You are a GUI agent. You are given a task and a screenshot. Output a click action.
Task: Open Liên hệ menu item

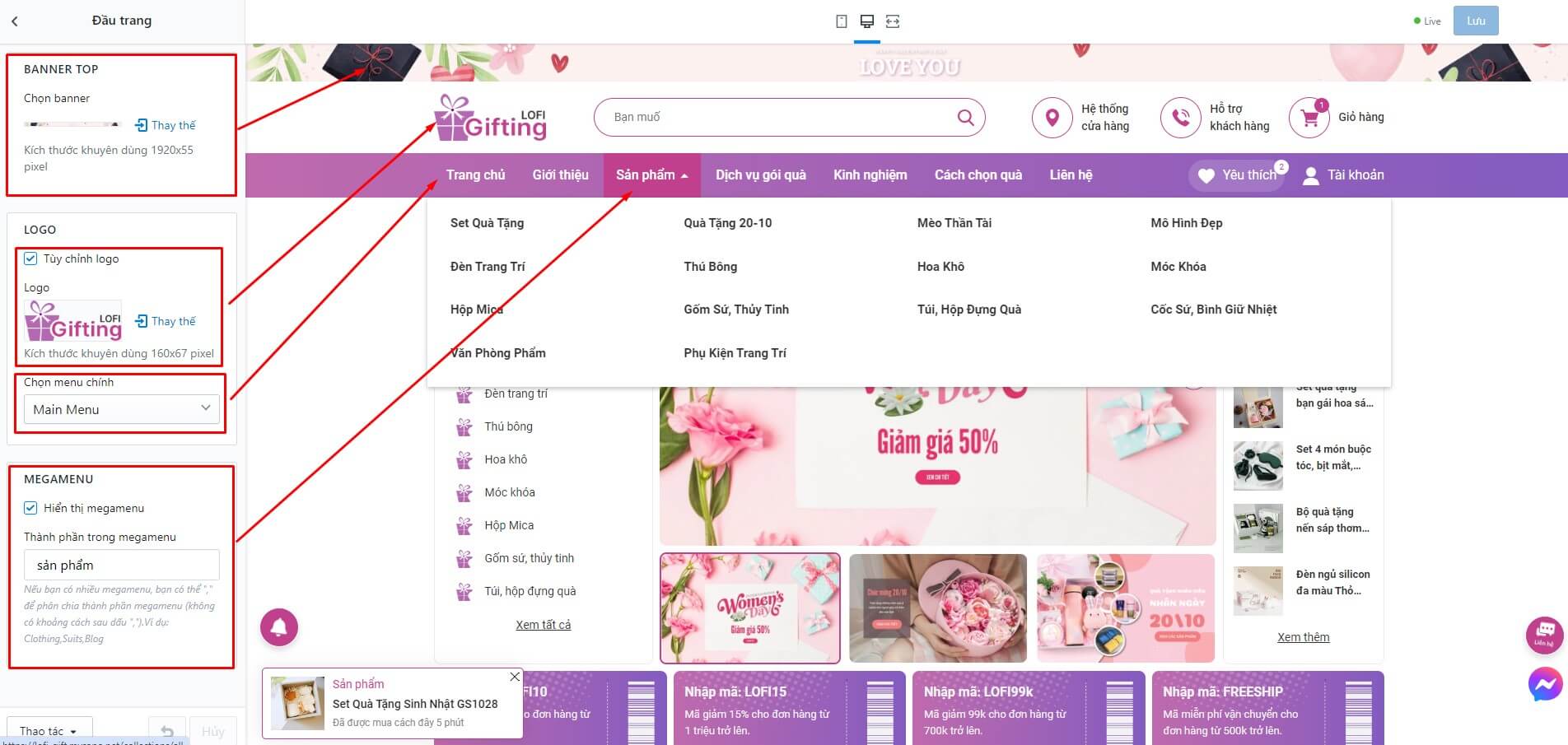pyautogui.click(x=1071, y=175)
